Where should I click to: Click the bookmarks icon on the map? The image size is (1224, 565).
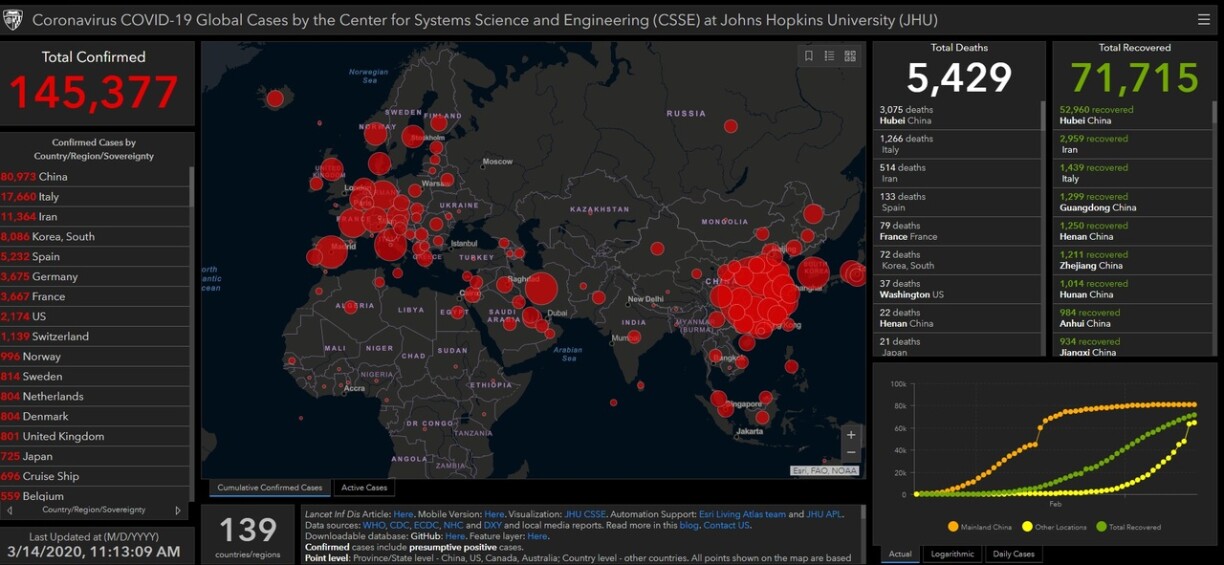click(x=809, y=56)
